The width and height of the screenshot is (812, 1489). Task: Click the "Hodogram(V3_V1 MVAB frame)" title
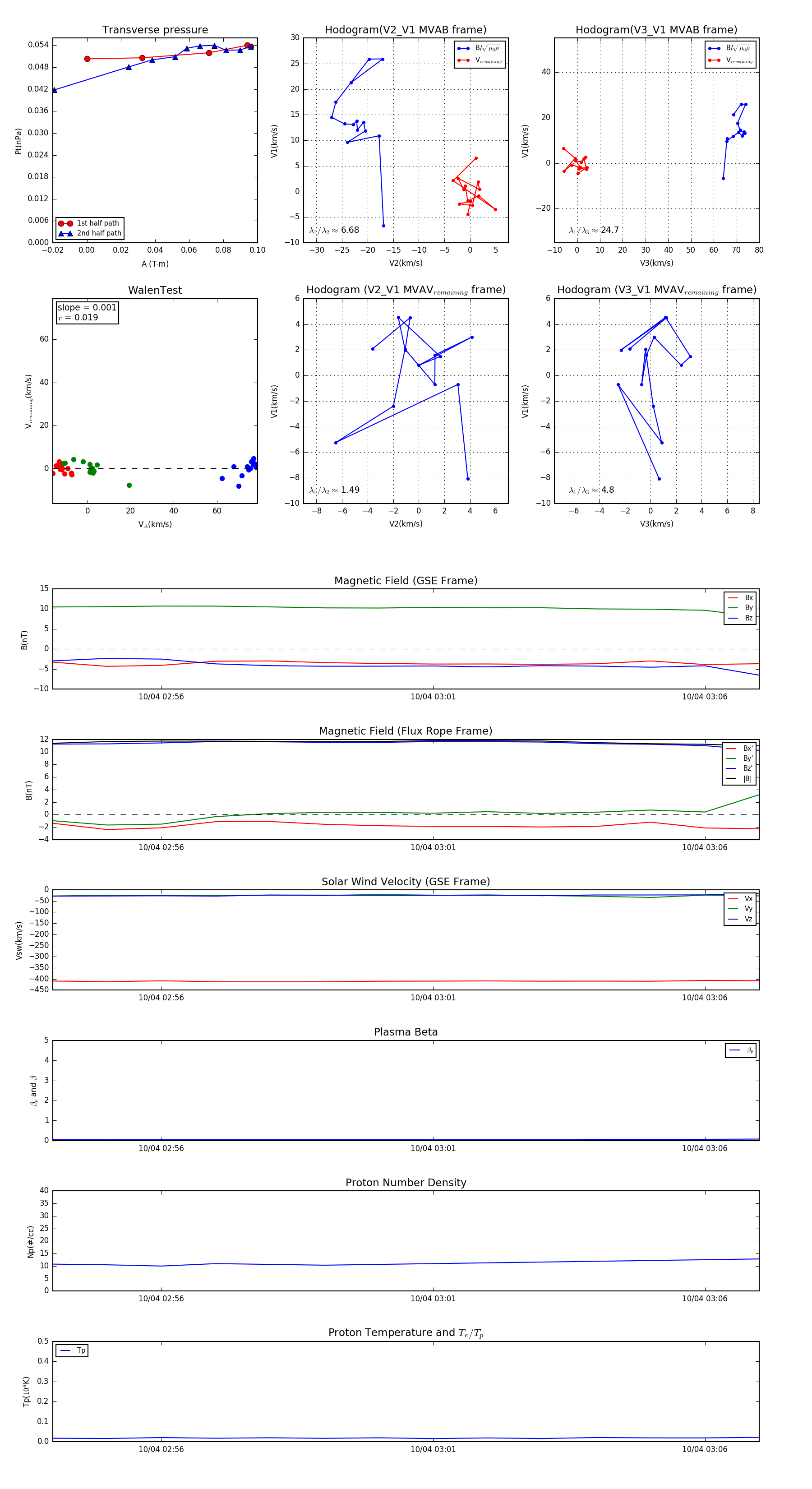[656, 30]
